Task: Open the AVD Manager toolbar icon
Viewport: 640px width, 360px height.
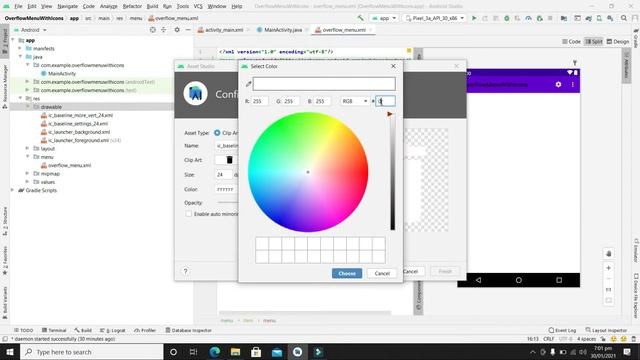Action: [599, 18]
